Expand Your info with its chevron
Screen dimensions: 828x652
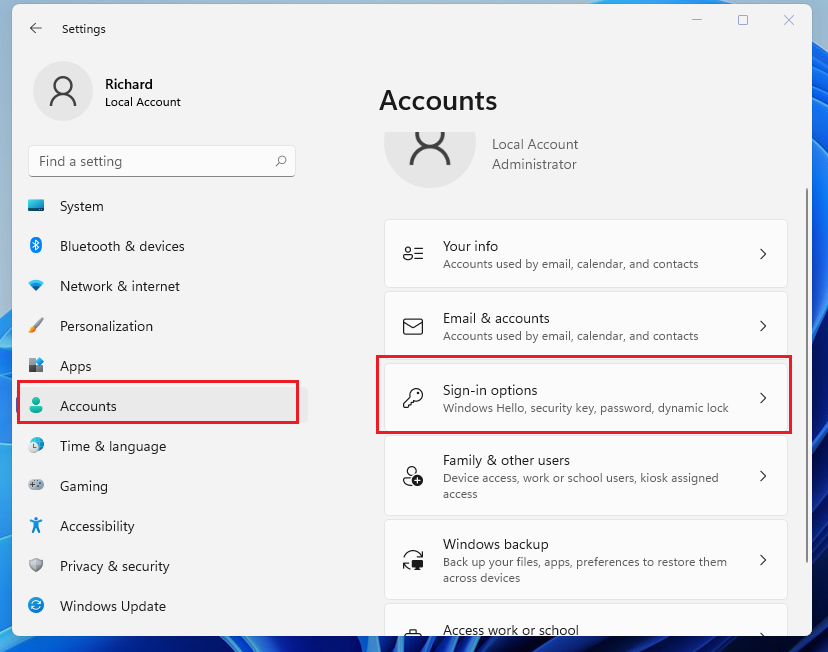tap(763, 254)
